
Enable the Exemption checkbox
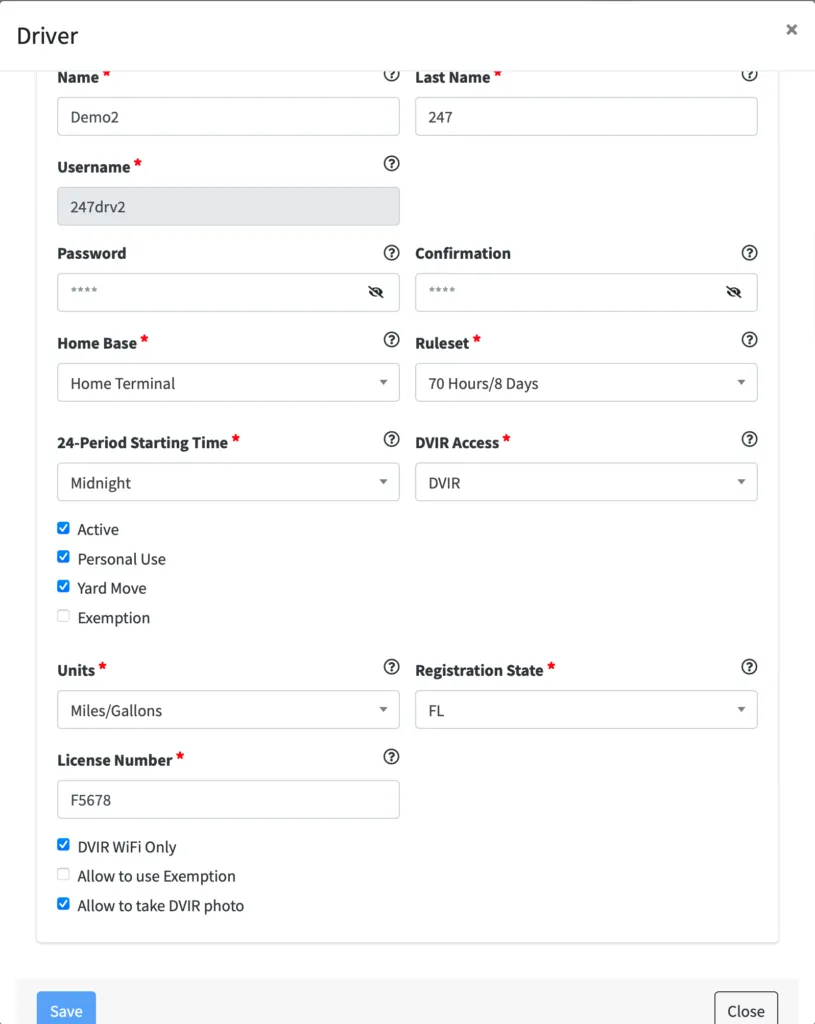tap(64, 617)
